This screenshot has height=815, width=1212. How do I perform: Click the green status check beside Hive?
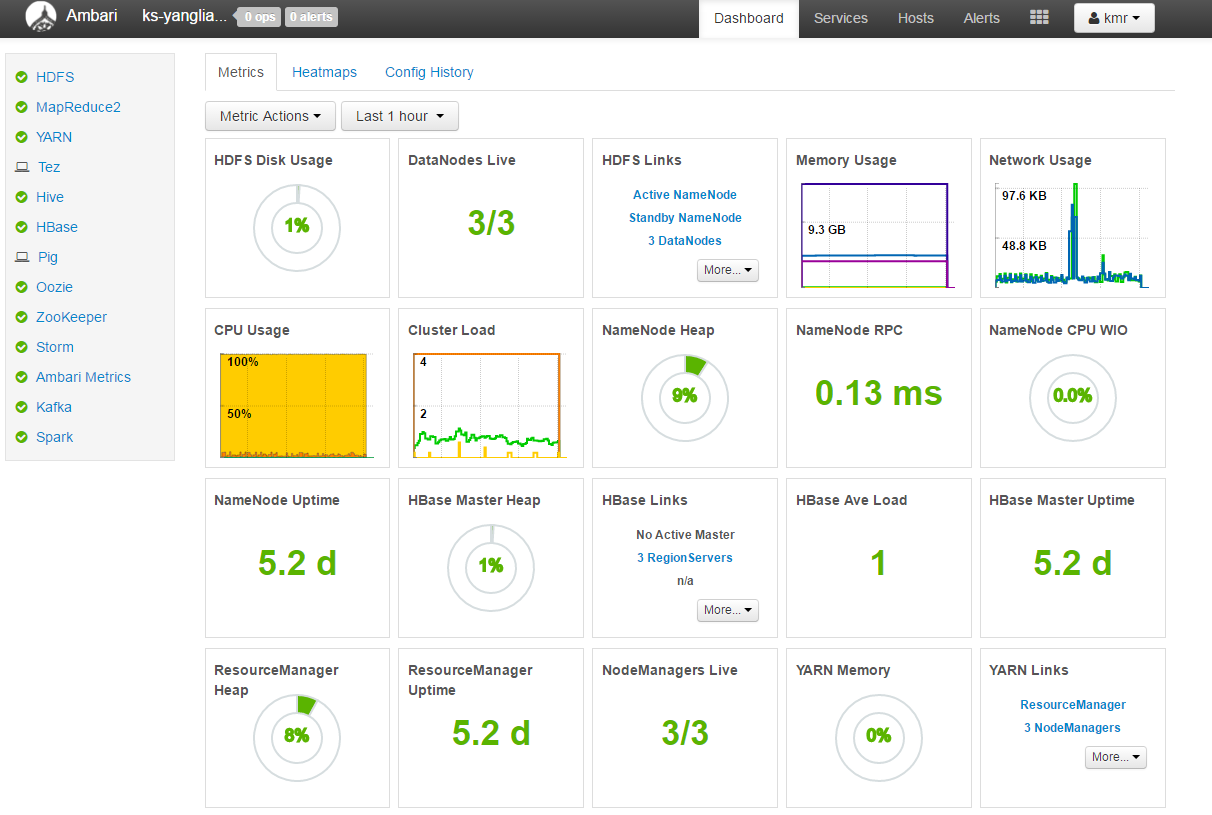coord(22,197)
